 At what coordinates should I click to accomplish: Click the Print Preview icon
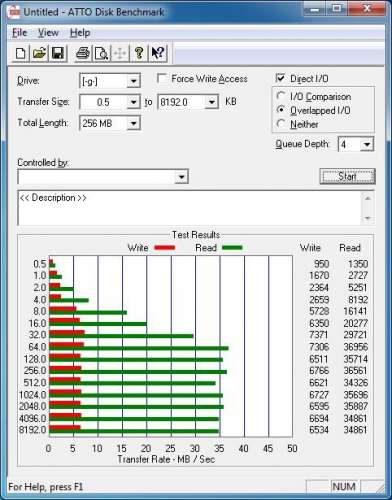pyautogui.click(x=101, y=53)
